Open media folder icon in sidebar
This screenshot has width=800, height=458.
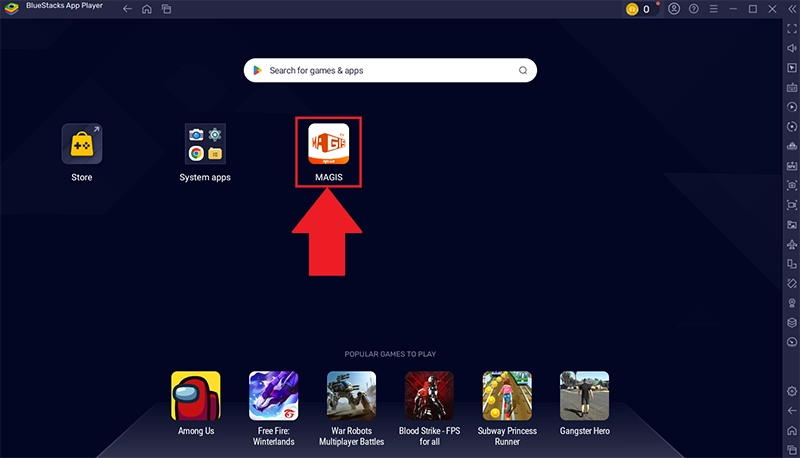pyautogui.click(x=792, y=224)
